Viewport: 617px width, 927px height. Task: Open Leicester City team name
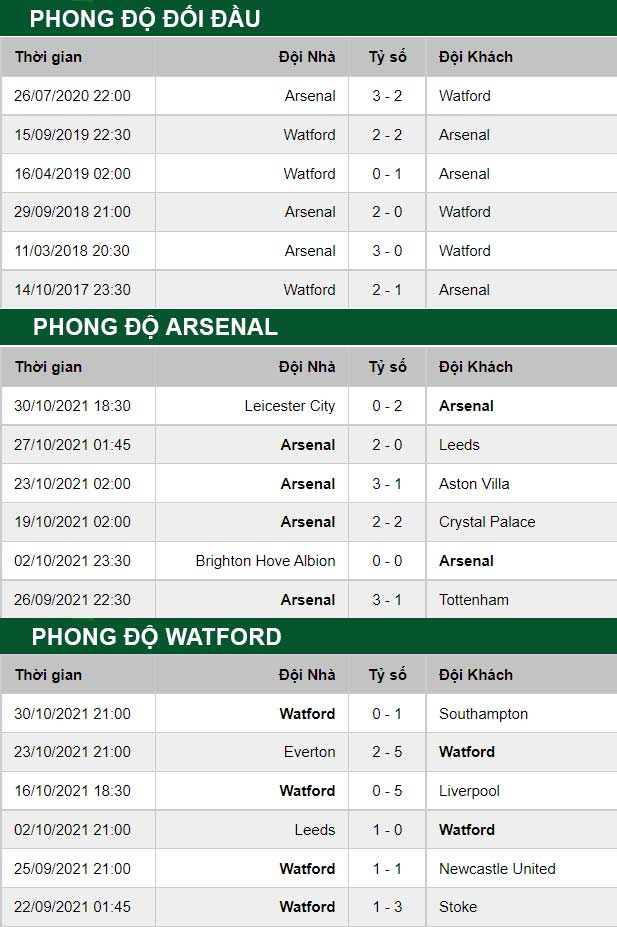[x=290, y=406]
